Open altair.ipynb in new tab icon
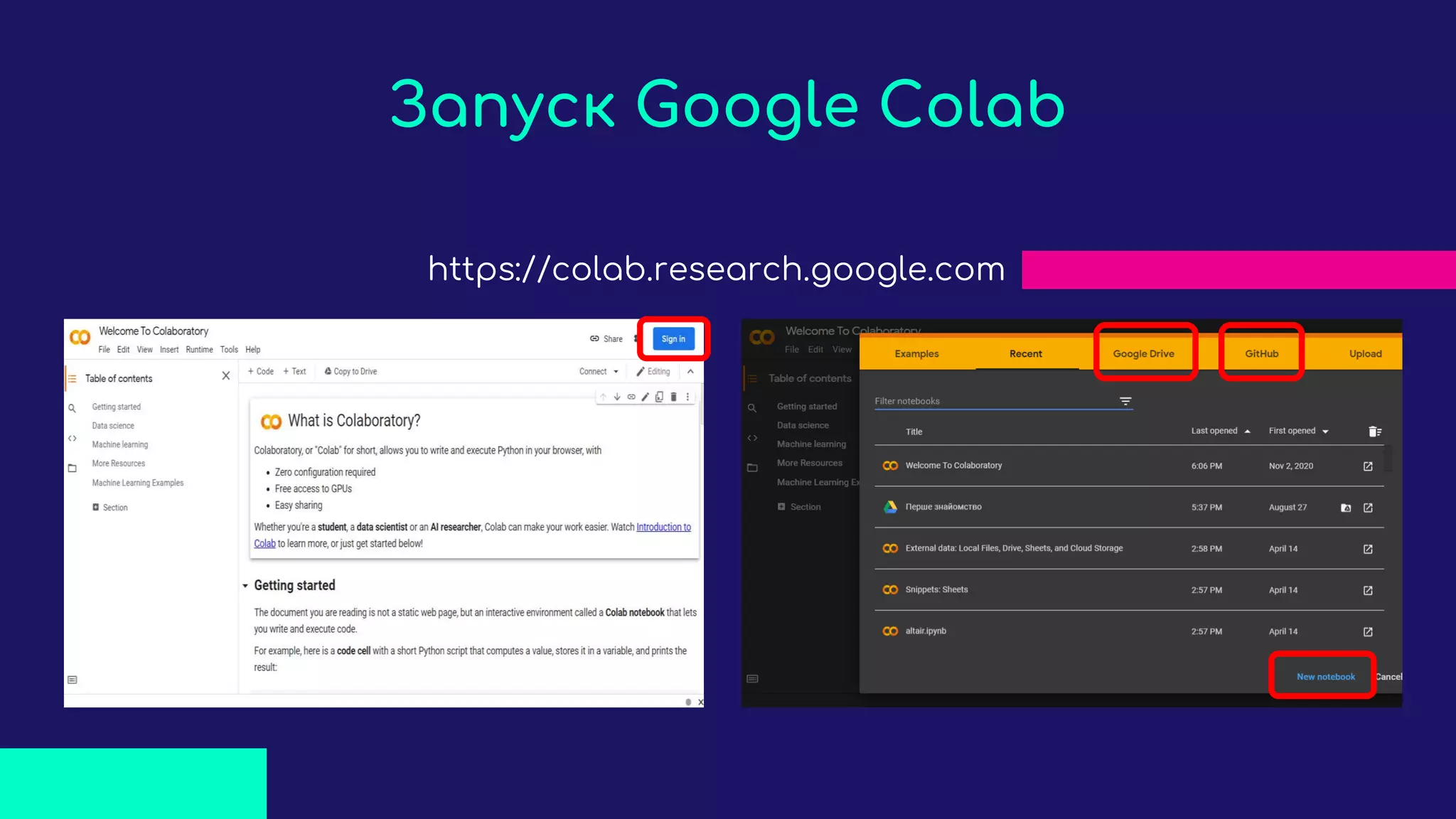The height and width of the screenshot is (819, 1456). coord(1368,631)
